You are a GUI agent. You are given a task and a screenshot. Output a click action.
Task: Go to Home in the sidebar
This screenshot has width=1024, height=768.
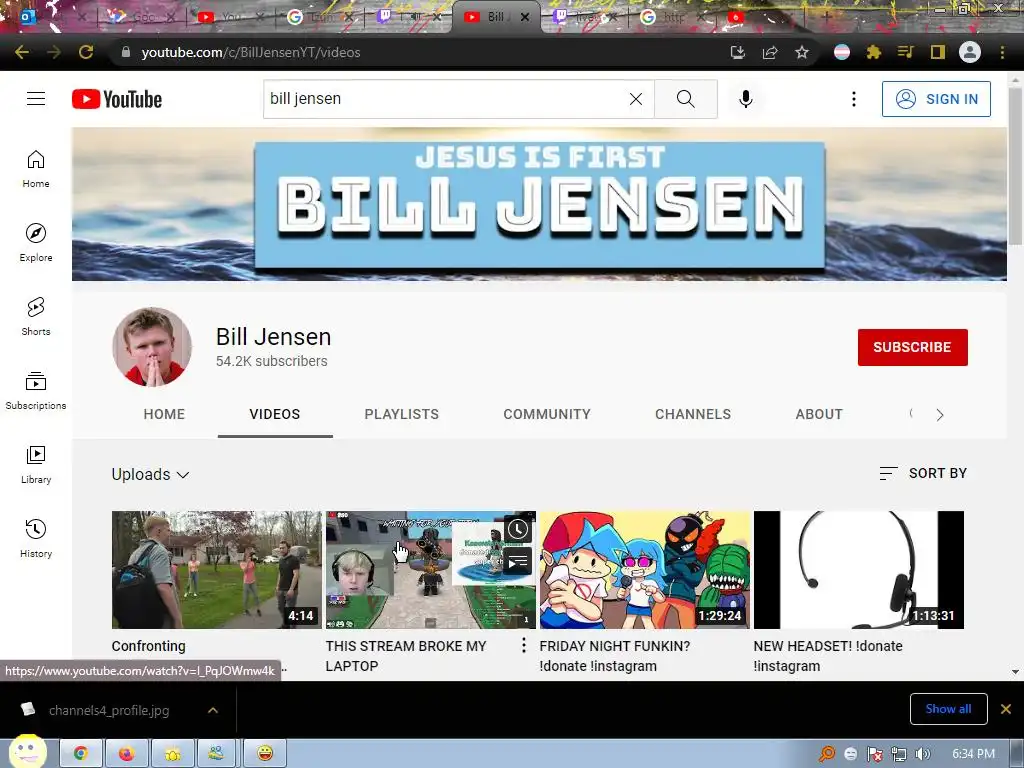click(36, 169)
